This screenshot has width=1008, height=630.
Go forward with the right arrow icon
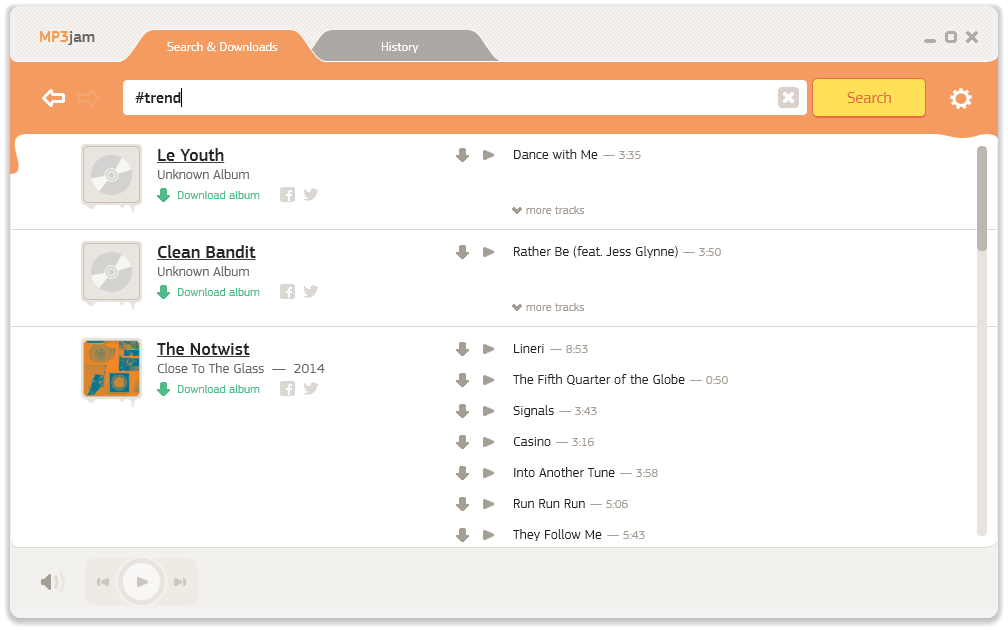click(x=88, y=98)
